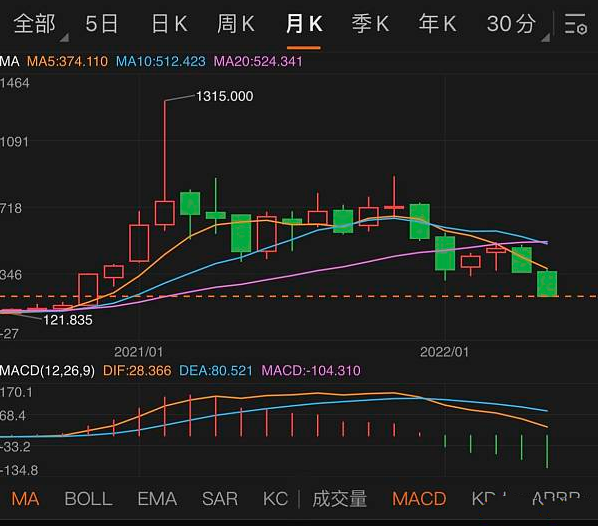
Task: Toggle the EMA indicator overlay
Action: 157,499
